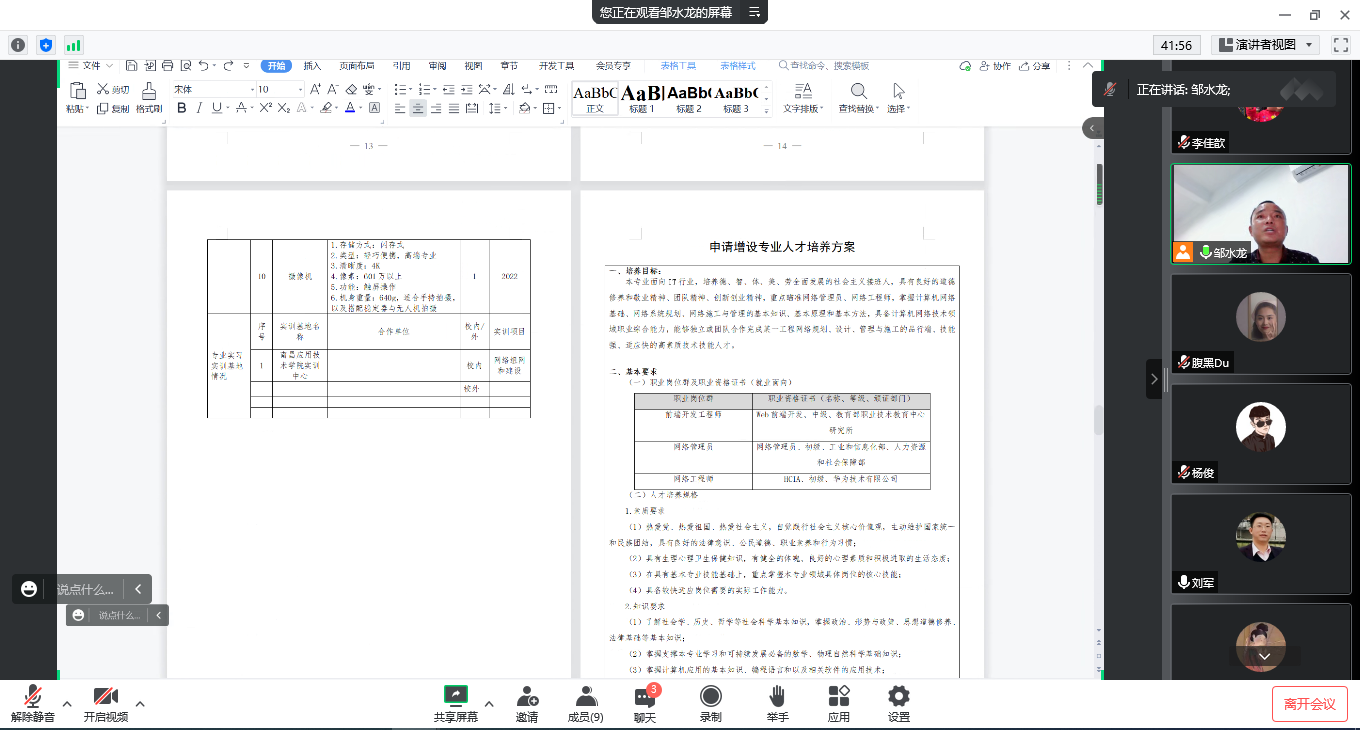
Task: Unmute the microphone (解除静音)
Action: (x=33, y=704)
